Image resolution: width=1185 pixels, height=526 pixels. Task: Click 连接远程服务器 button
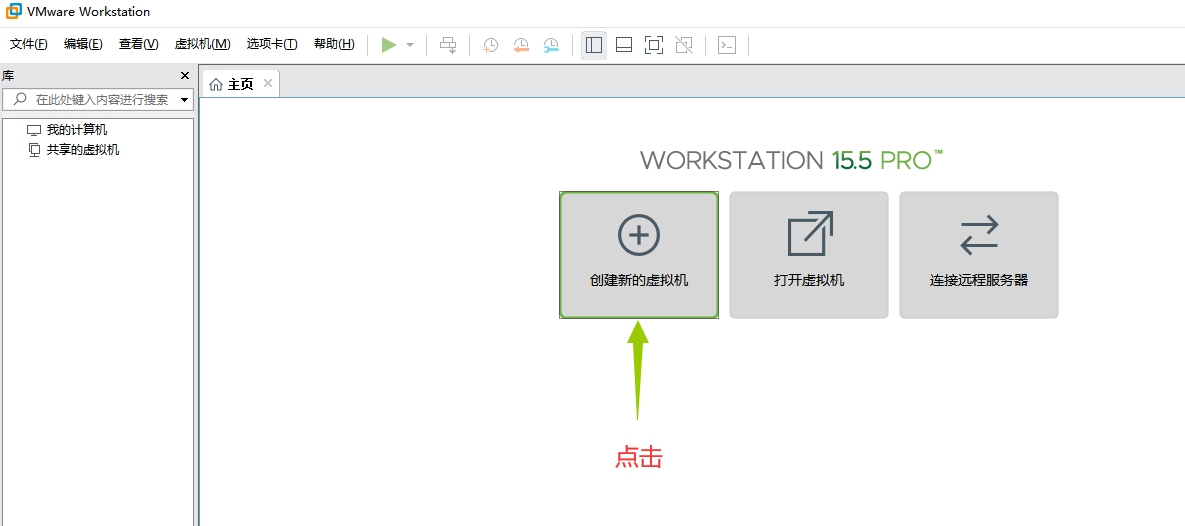(979, 255)
